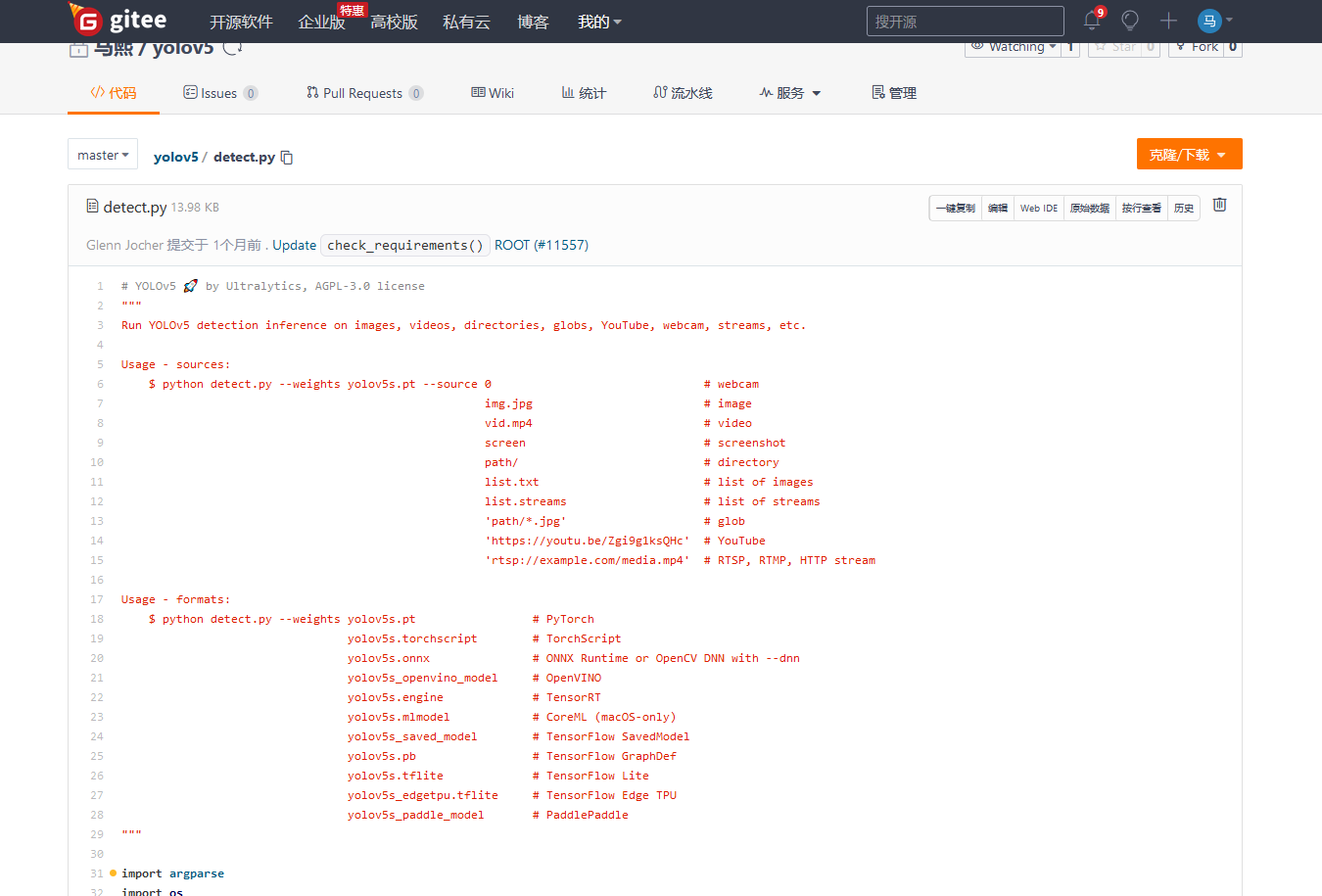Viewport: 1322px width, 896px height.
Task: Go to 私有云 in top navigation
Action: (x=466, y=22)
